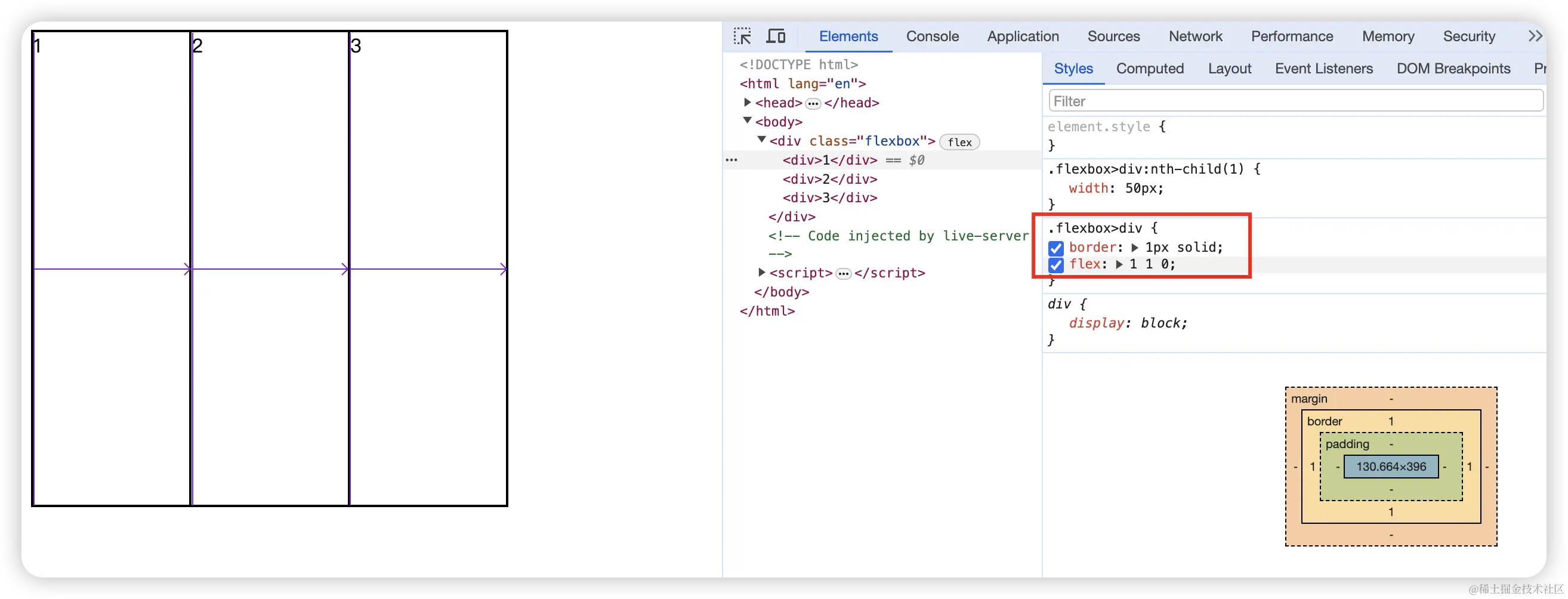
Task: Select the html lang en node
Action: 802,84
